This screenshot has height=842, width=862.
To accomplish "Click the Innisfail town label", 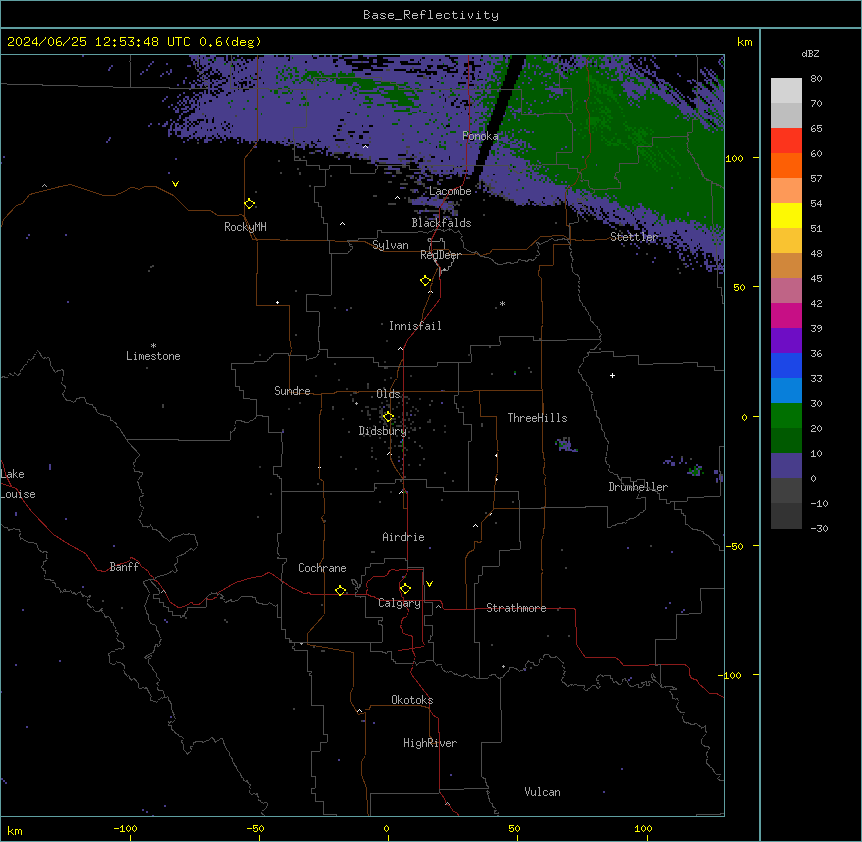I will pos(415,326).
